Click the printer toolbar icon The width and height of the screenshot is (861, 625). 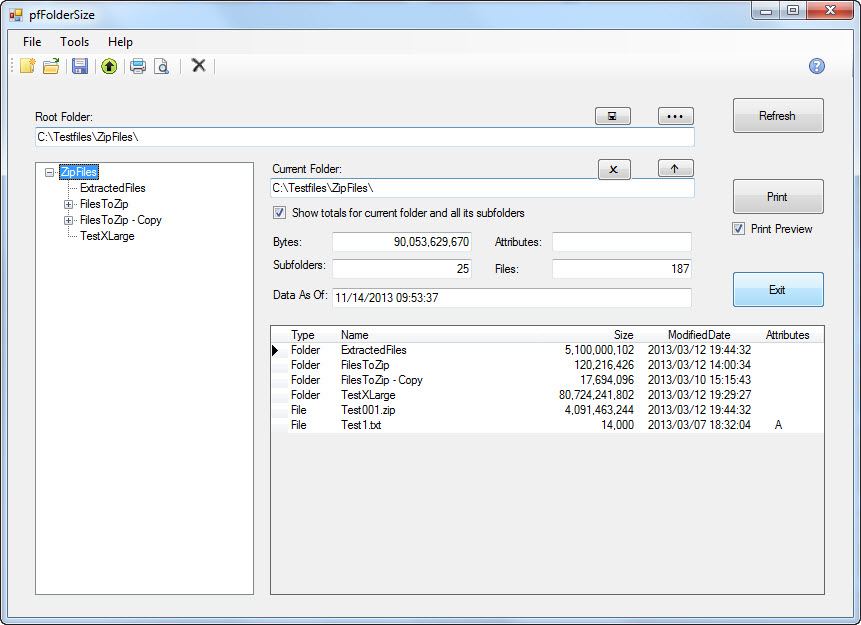point(138,66)
